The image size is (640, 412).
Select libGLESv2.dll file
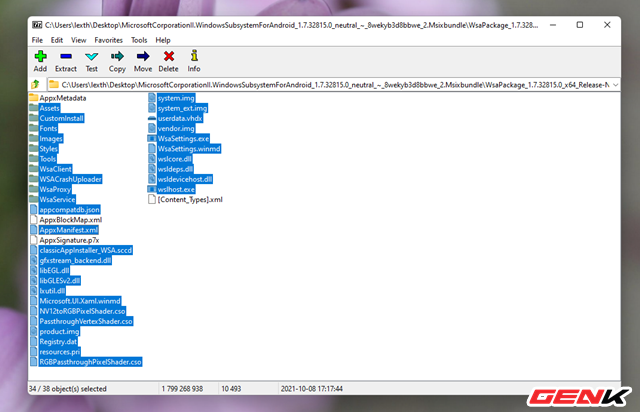(x=55, y=281)
